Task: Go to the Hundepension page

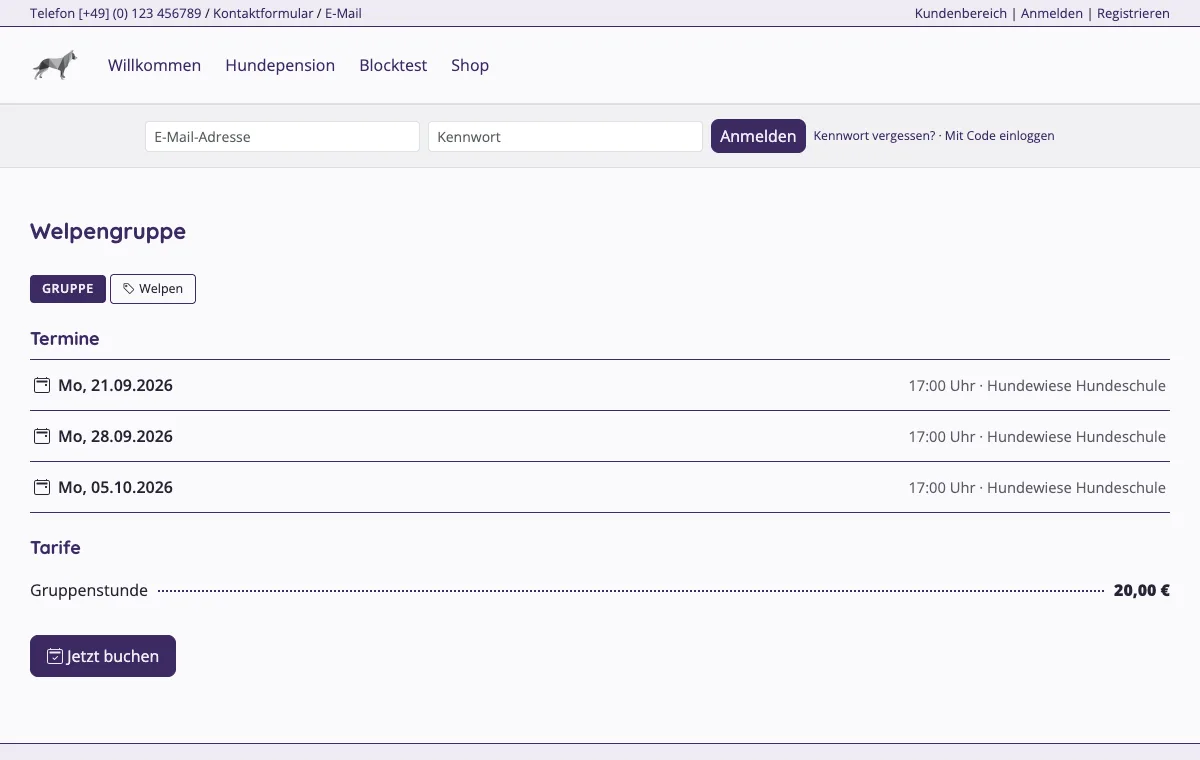Action: [280, 65]
